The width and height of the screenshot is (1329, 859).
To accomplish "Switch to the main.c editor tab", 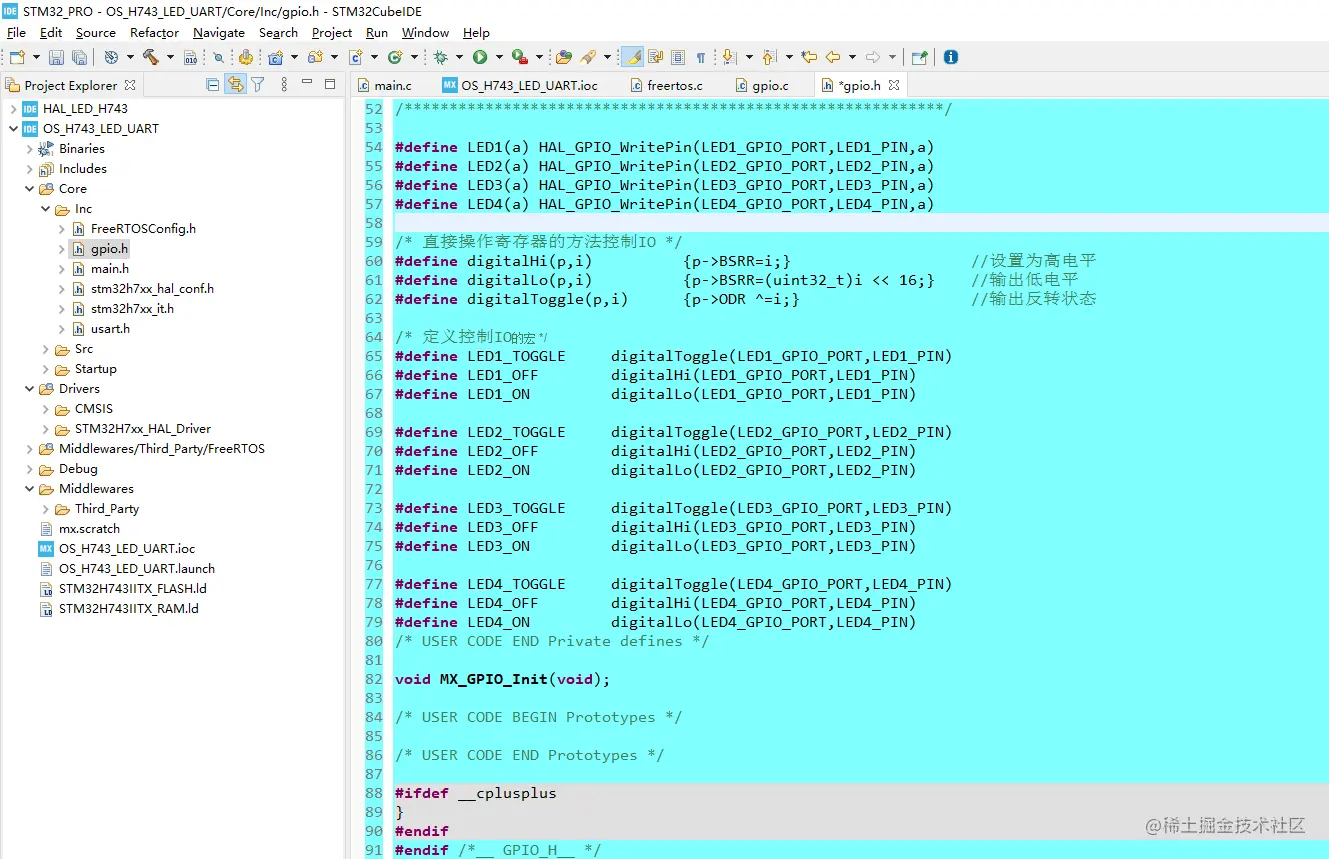I will [385, 85].
